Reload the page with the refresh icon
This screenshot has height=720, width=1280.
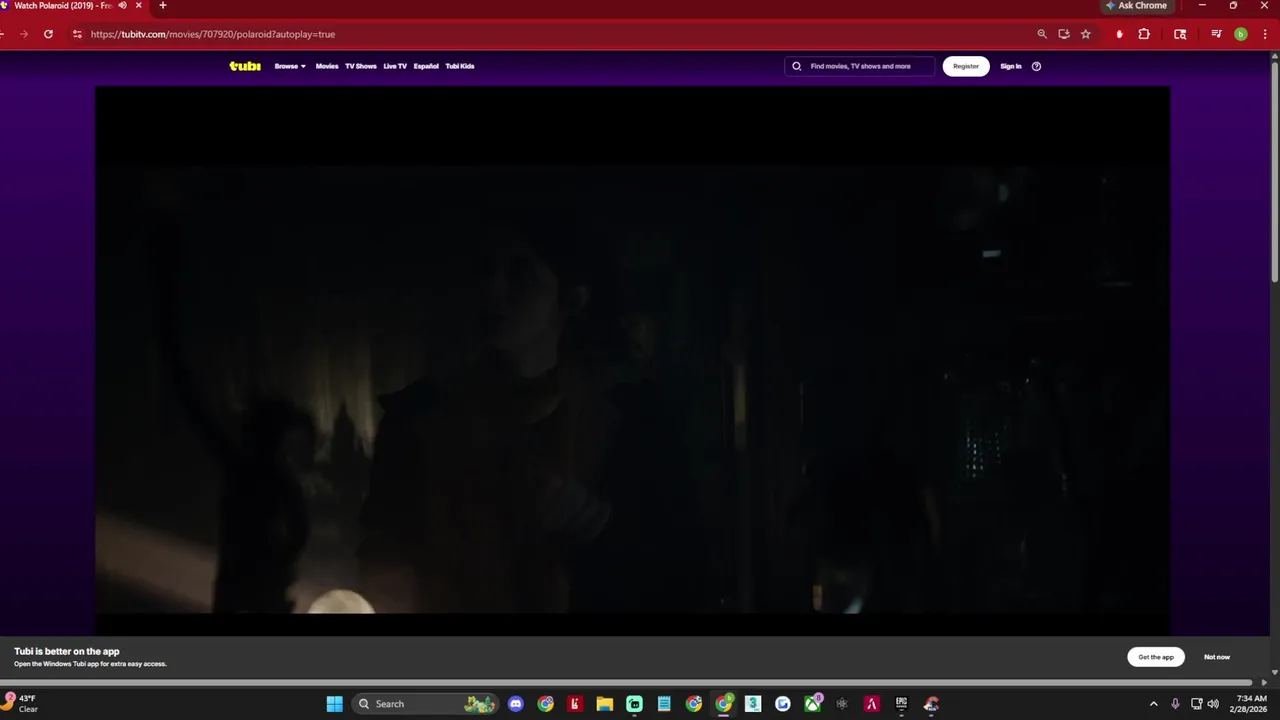[48, 34]
